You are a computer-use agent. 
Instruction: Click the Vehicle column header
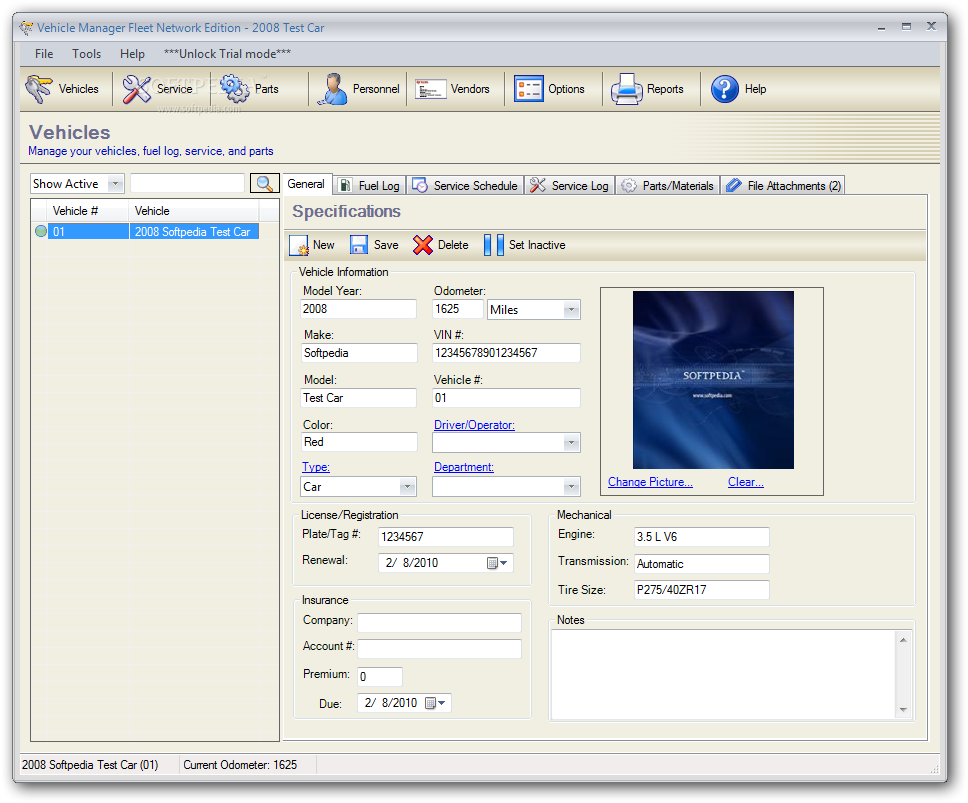pos(194,210)
